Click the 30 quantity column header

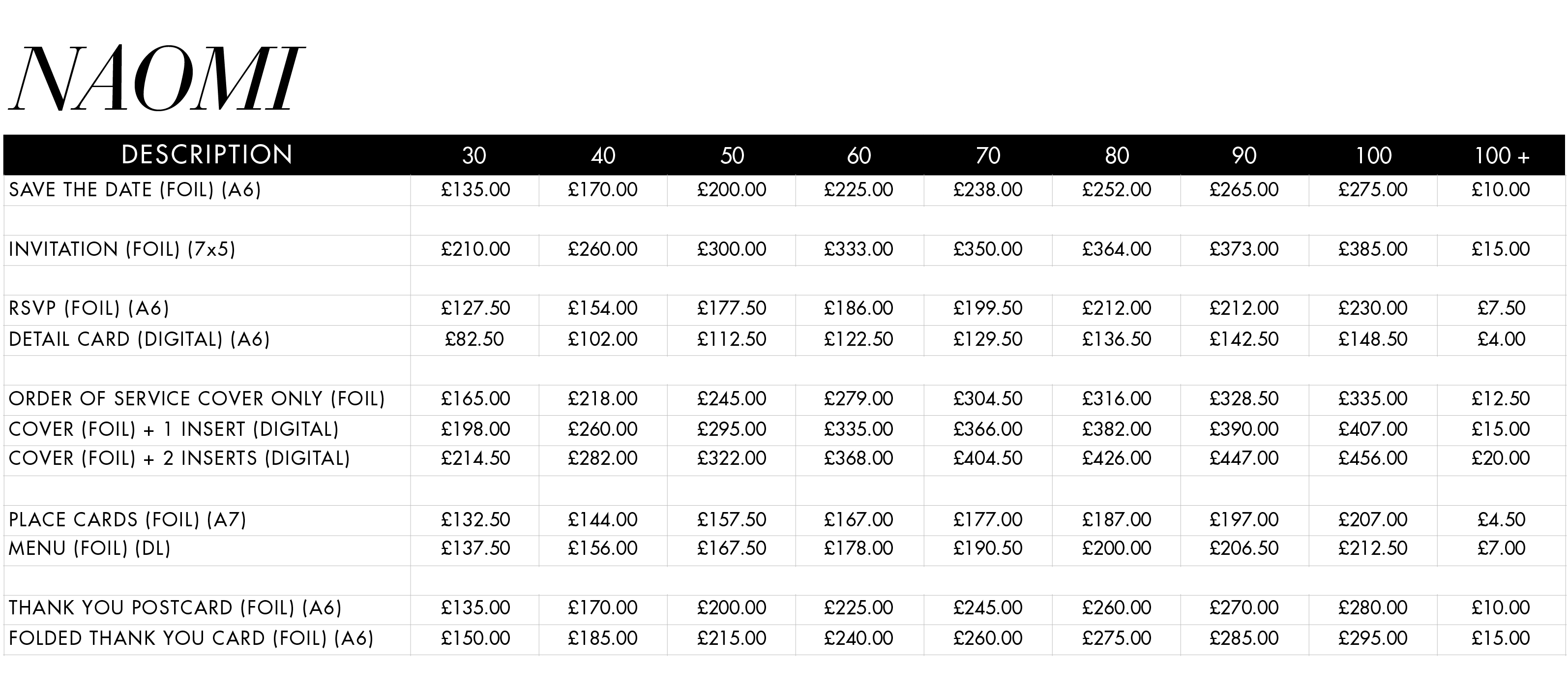(474, 156)
